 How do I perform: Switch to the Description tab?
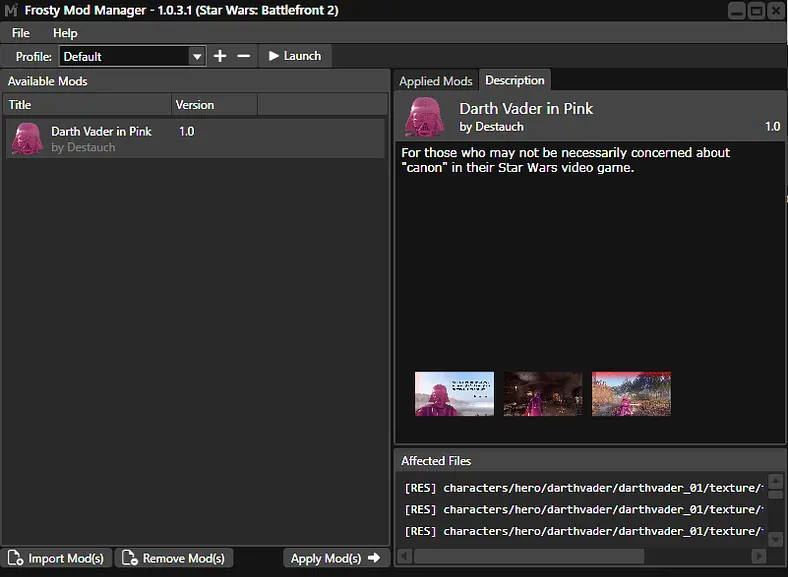(x=515, y=80)
